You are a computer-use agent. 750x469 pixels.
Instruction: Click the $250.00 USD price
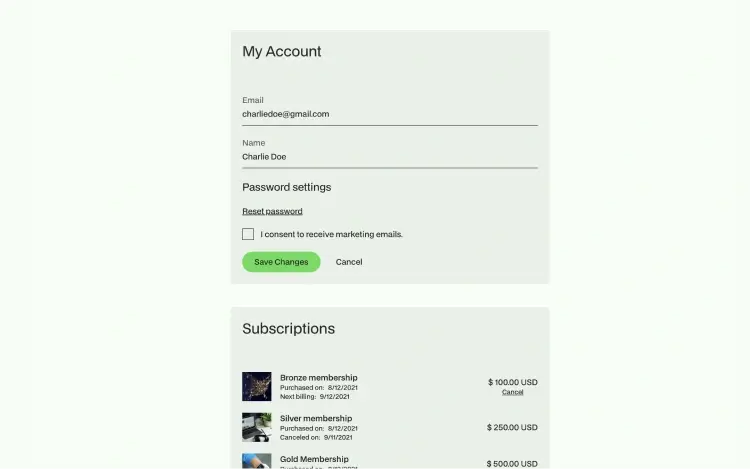tap(512, 427)
